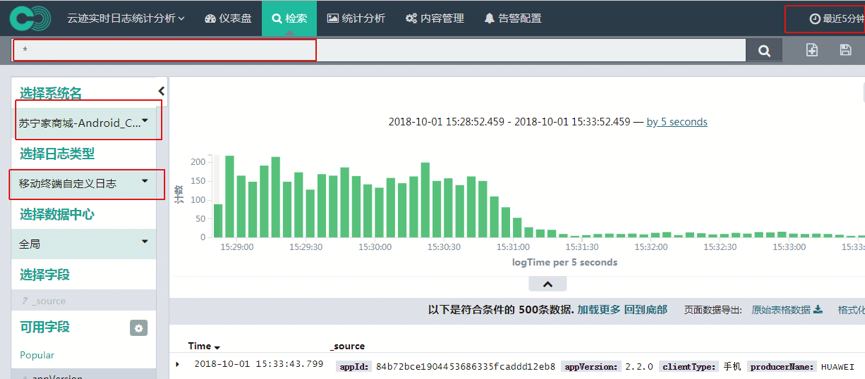The width and height of the screenshot is (865, 379).
Task: Export 原始表格数据 raw table data
Action: coord(787,309)
